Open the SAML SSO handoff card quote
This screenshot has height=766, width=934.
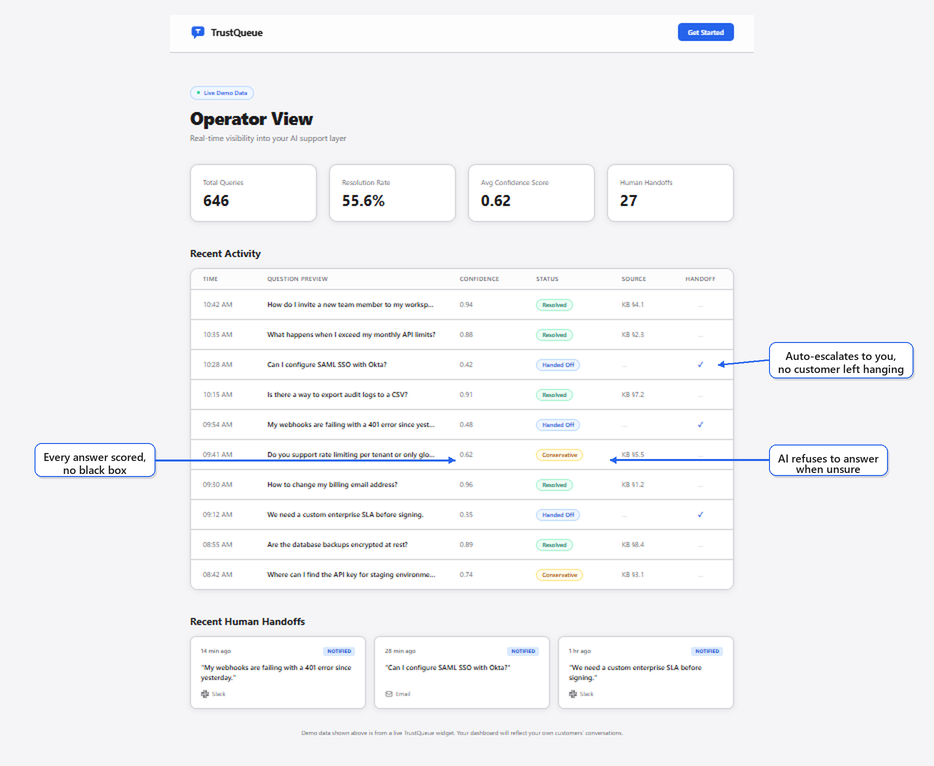click(x=447, y=668)
